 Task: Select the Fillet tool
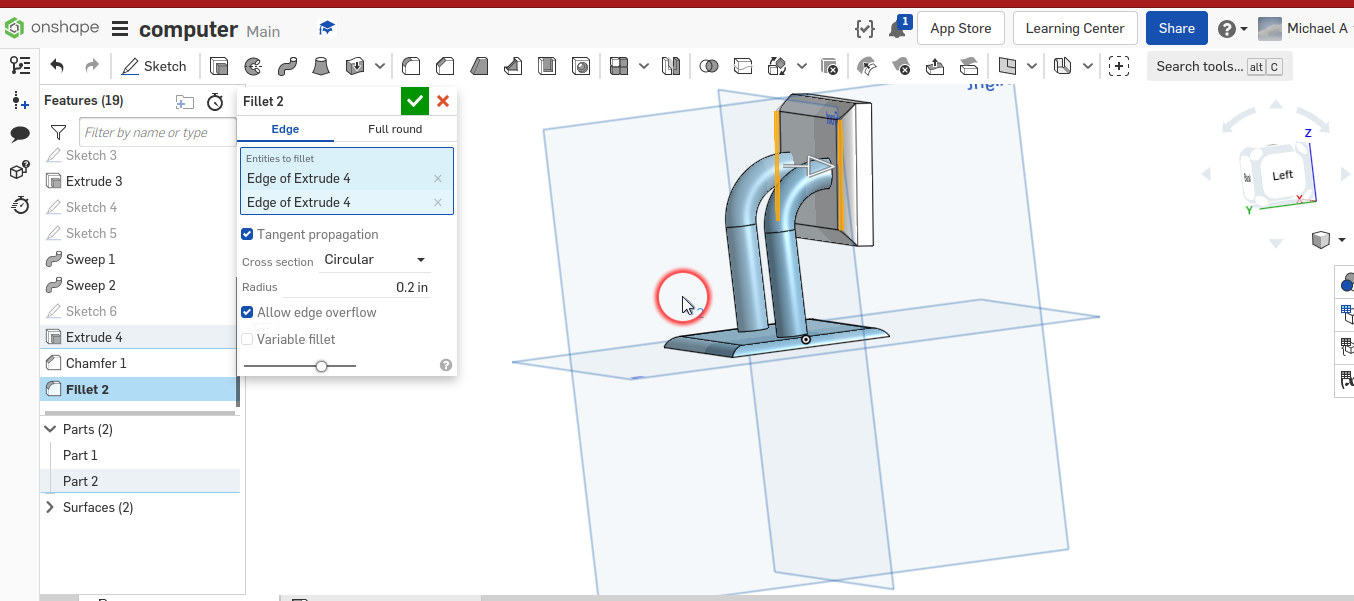click(x=411, y=66)
